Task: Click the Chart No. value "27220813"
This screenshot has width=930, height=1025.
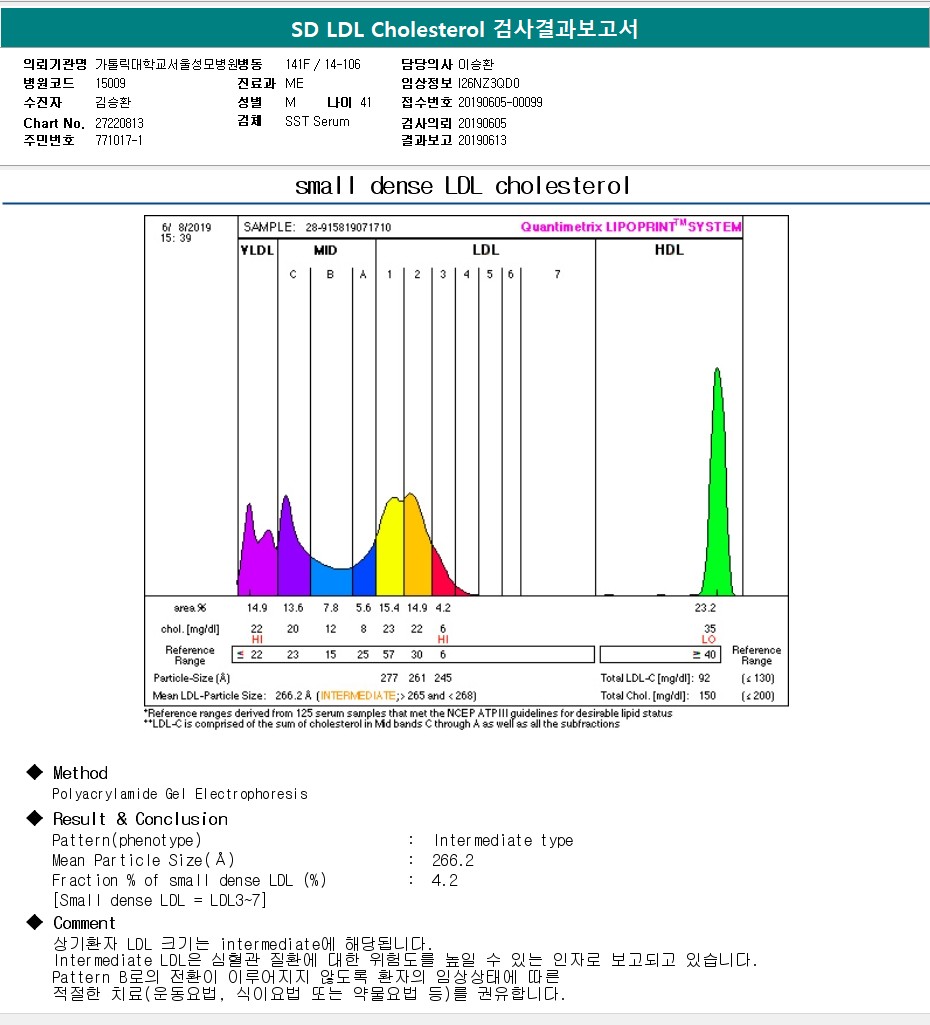Action: pos(119,123)
